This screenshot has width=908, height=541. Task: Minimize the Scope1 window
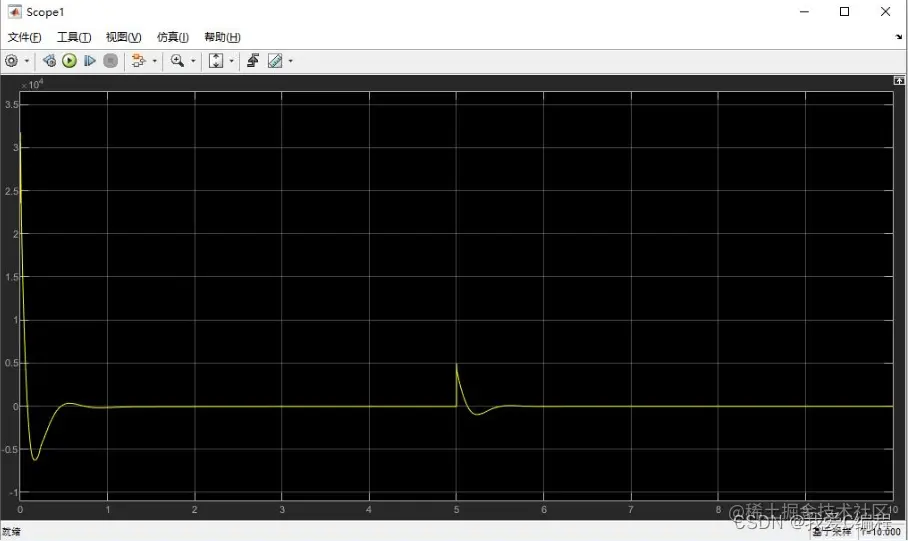[x=804, y=12]
